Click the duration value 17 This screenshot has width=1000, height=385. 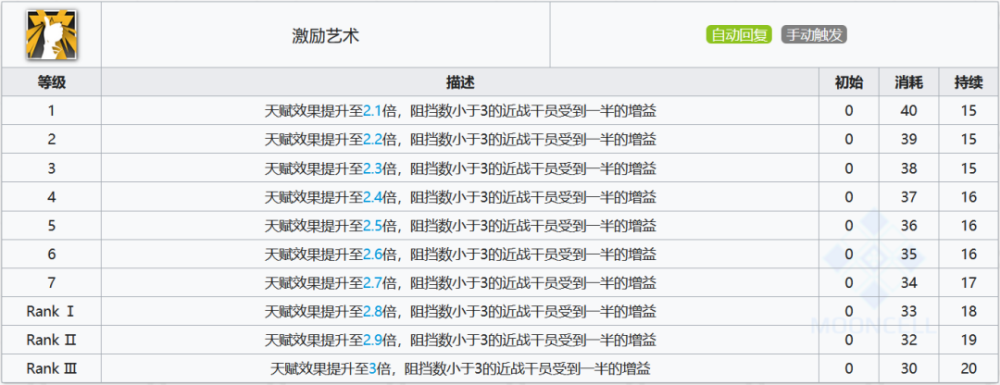point(969,283)
